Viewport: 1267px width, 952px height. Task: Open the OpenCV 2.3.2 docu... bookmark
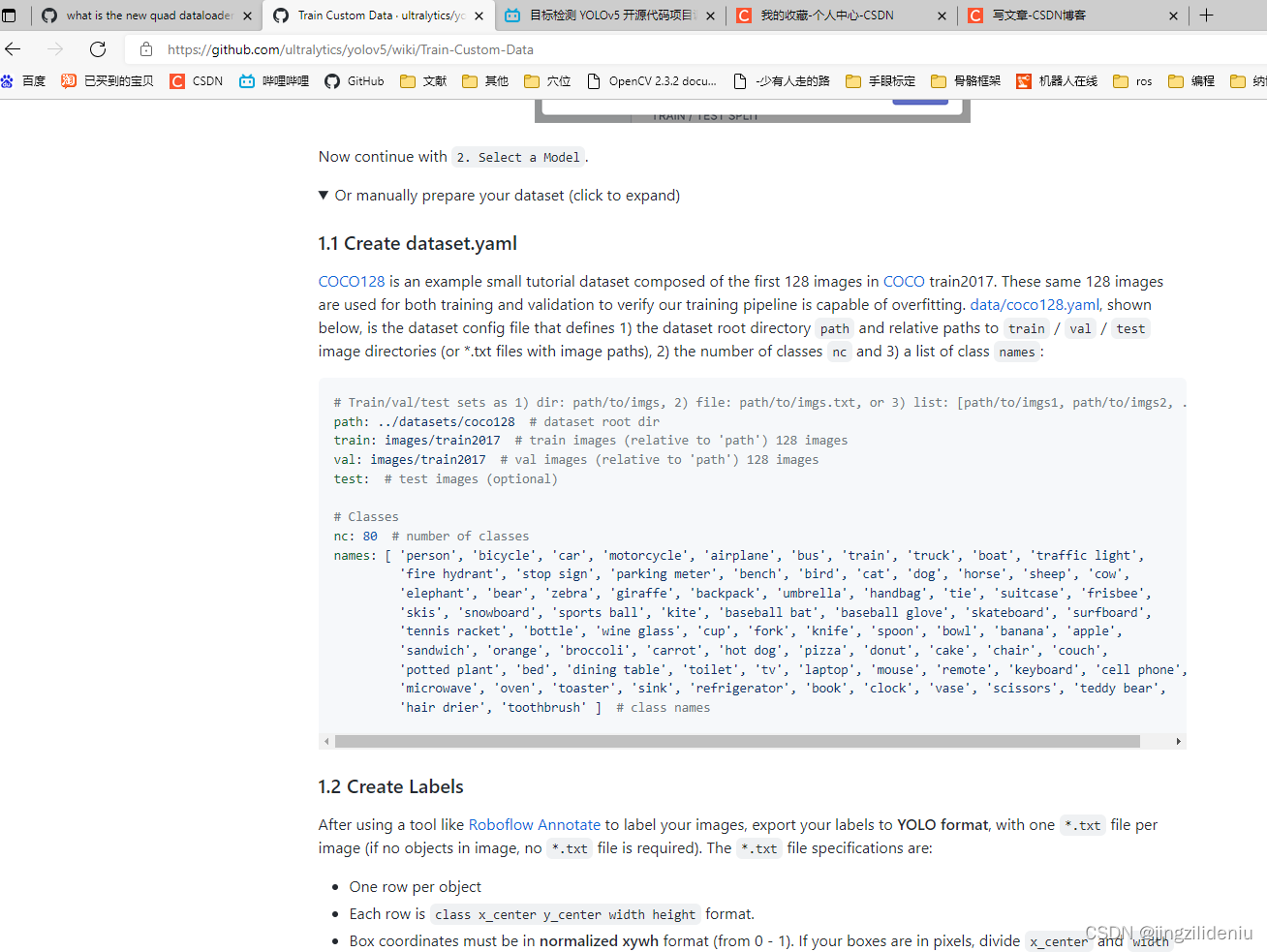652,81
